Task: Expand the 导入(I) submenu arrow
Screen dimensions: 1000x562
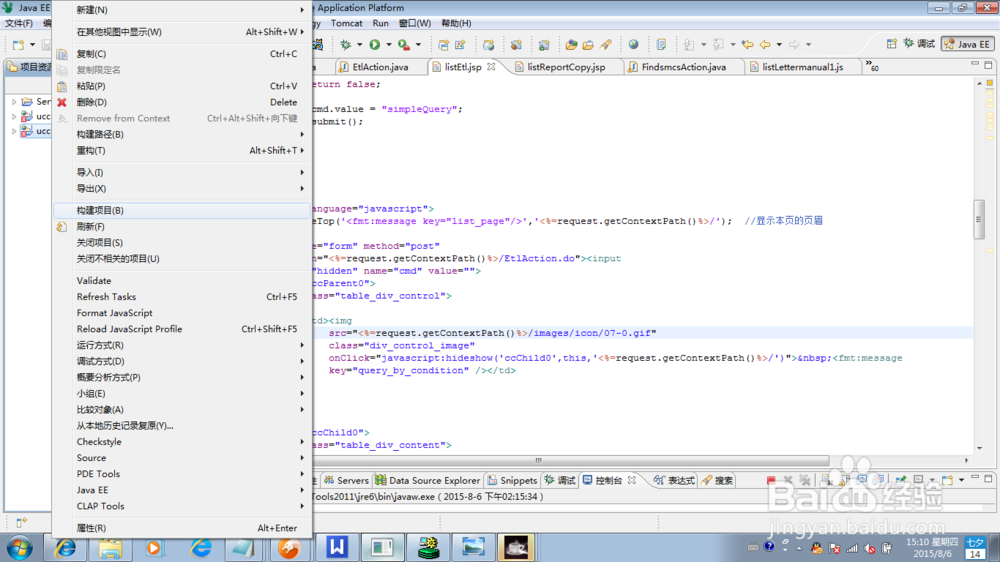Action: click(302, 172)
